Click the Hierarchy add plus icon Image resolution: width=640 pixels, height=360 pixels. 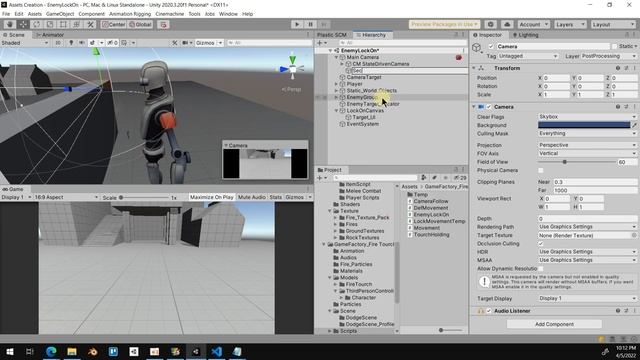point(320,42)
